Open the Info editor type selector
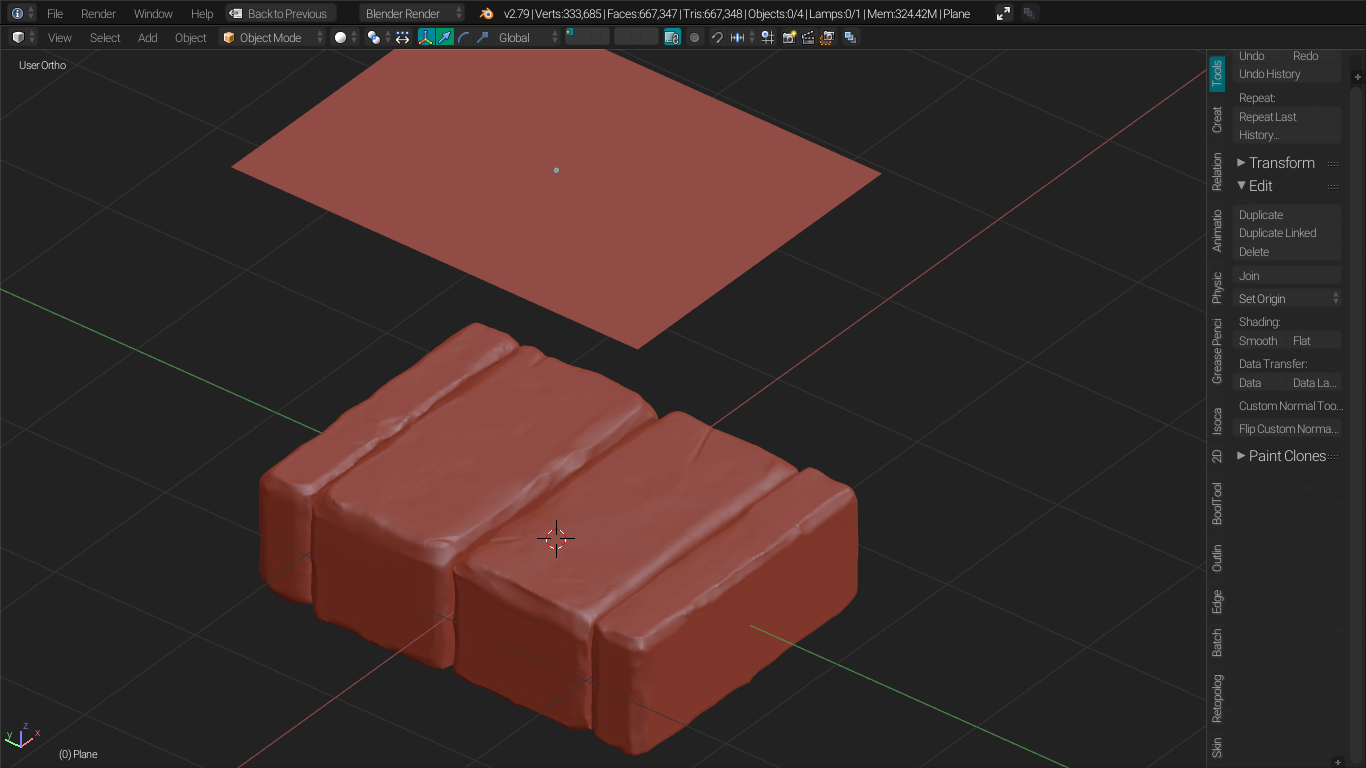The width and height of the screenshot is (1366, 768). coord(22,13)
